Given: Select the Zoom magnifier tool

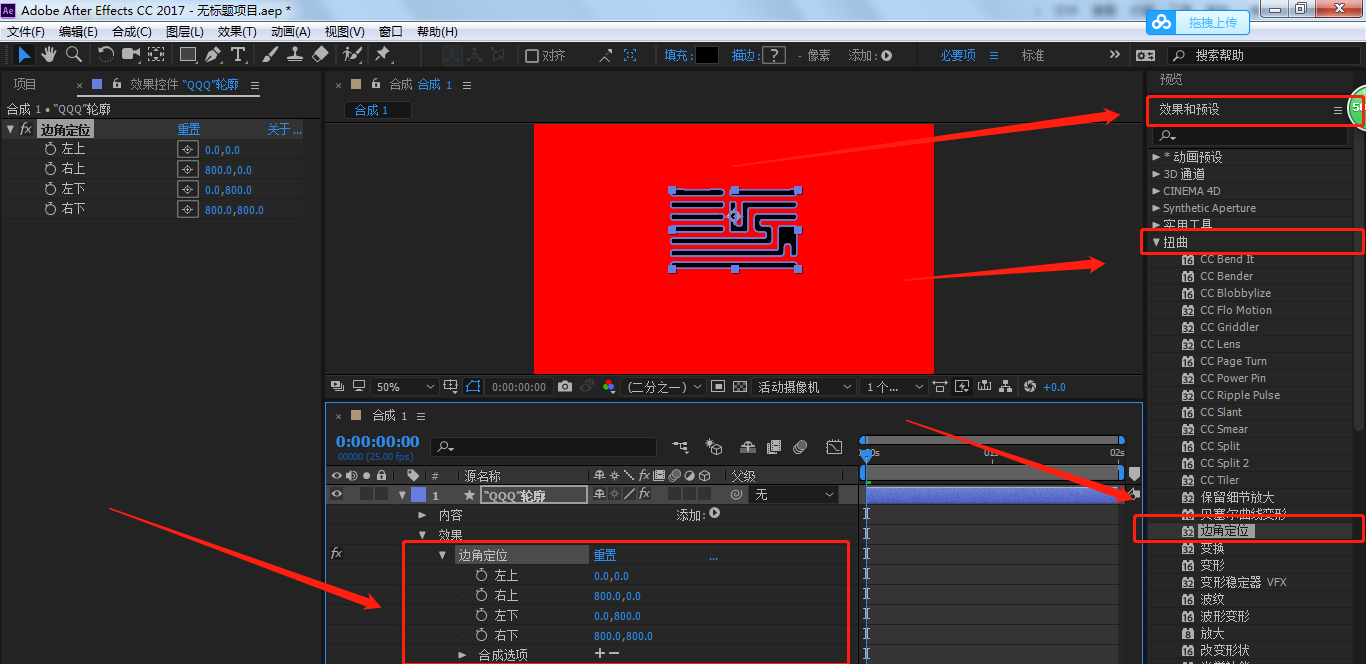Looking at the screenshot, I should pos(73,55).
